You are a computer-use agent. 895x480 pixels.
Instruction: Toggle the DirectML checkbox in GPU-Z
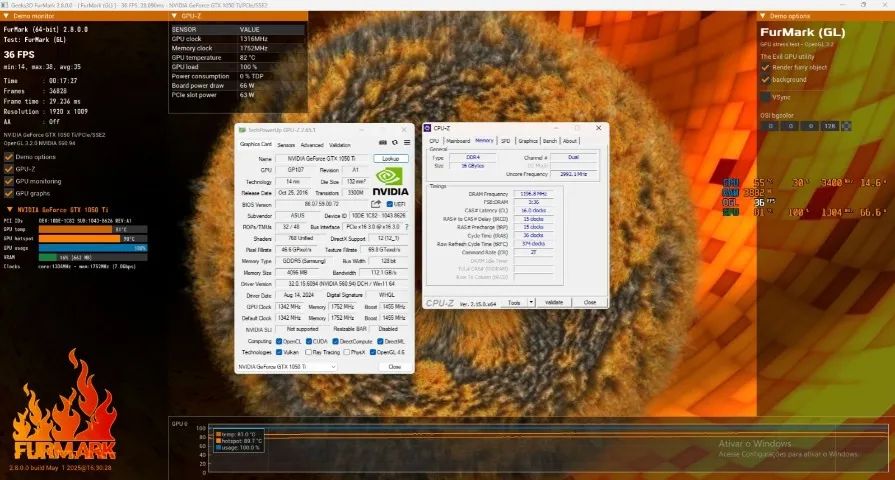pos(380,341)
